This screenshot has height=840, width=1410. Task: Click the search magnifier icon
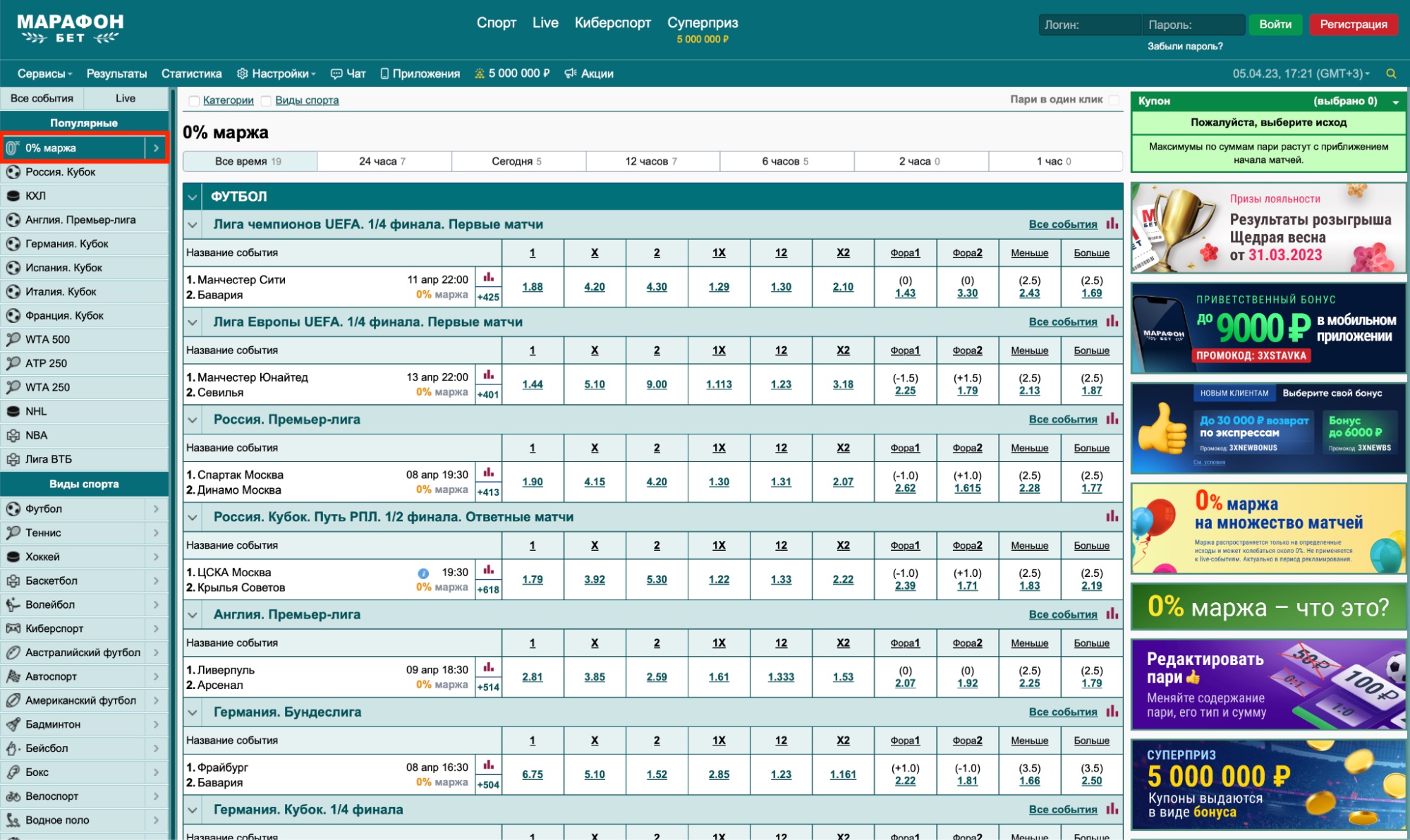pyautogui.click(x=1391, y=73)
